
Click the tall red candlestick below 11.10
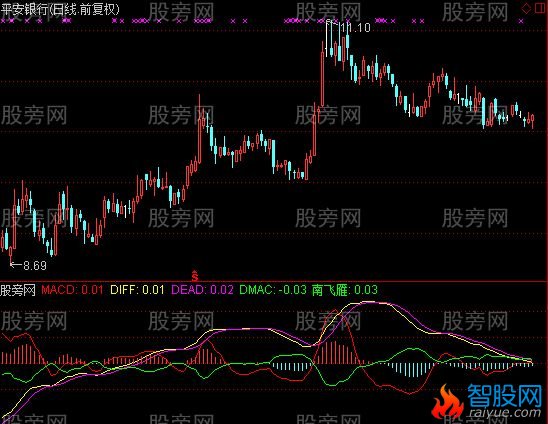[322, 74]
